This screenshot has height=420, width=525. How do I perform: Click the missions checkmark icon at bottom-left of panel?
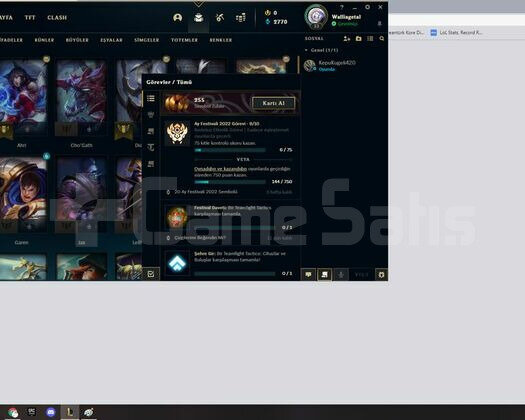(151, 274)
